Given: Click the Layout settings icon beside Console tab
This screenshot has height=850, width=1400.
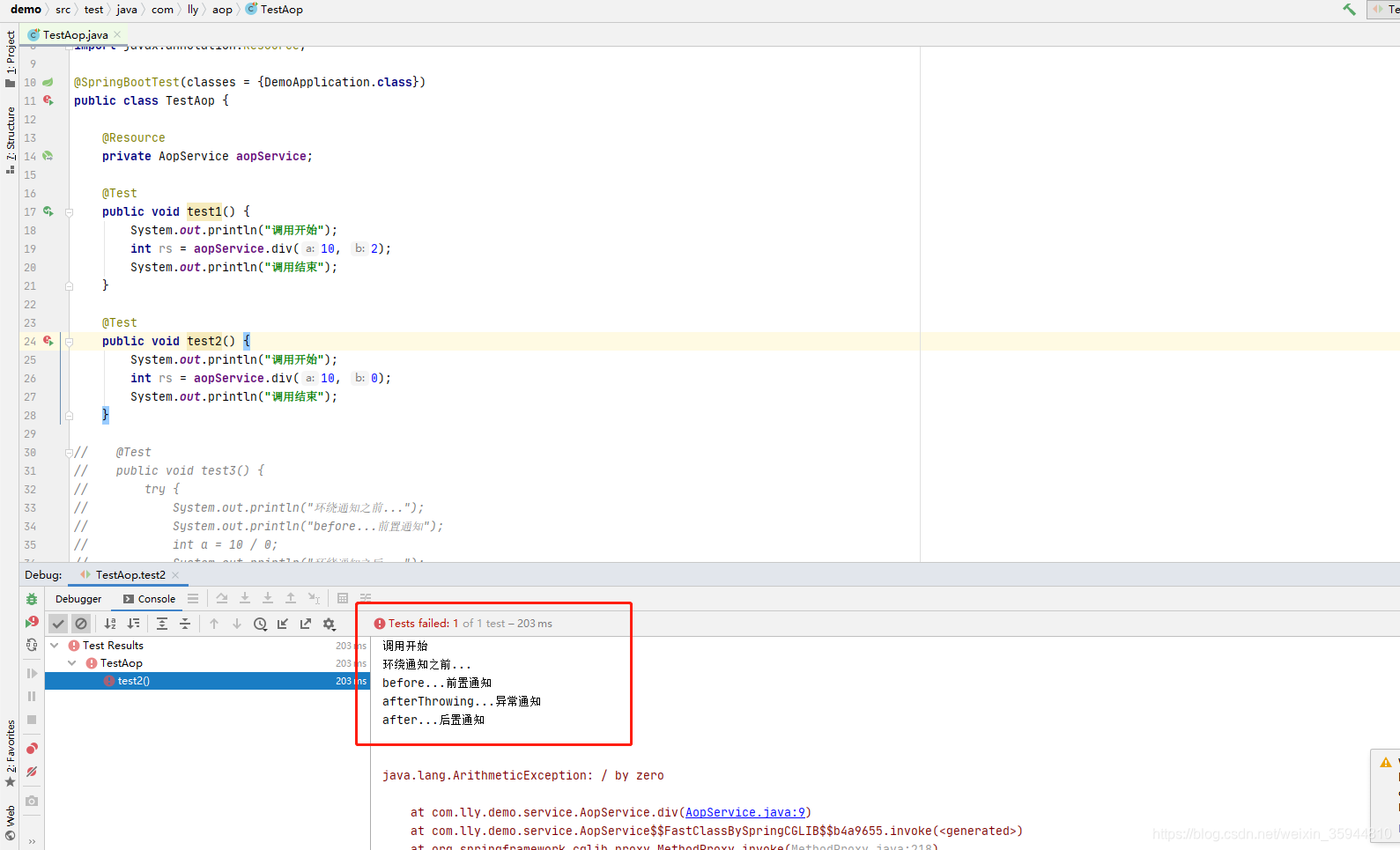Looking at the screenshot, I should coord(193,598).
